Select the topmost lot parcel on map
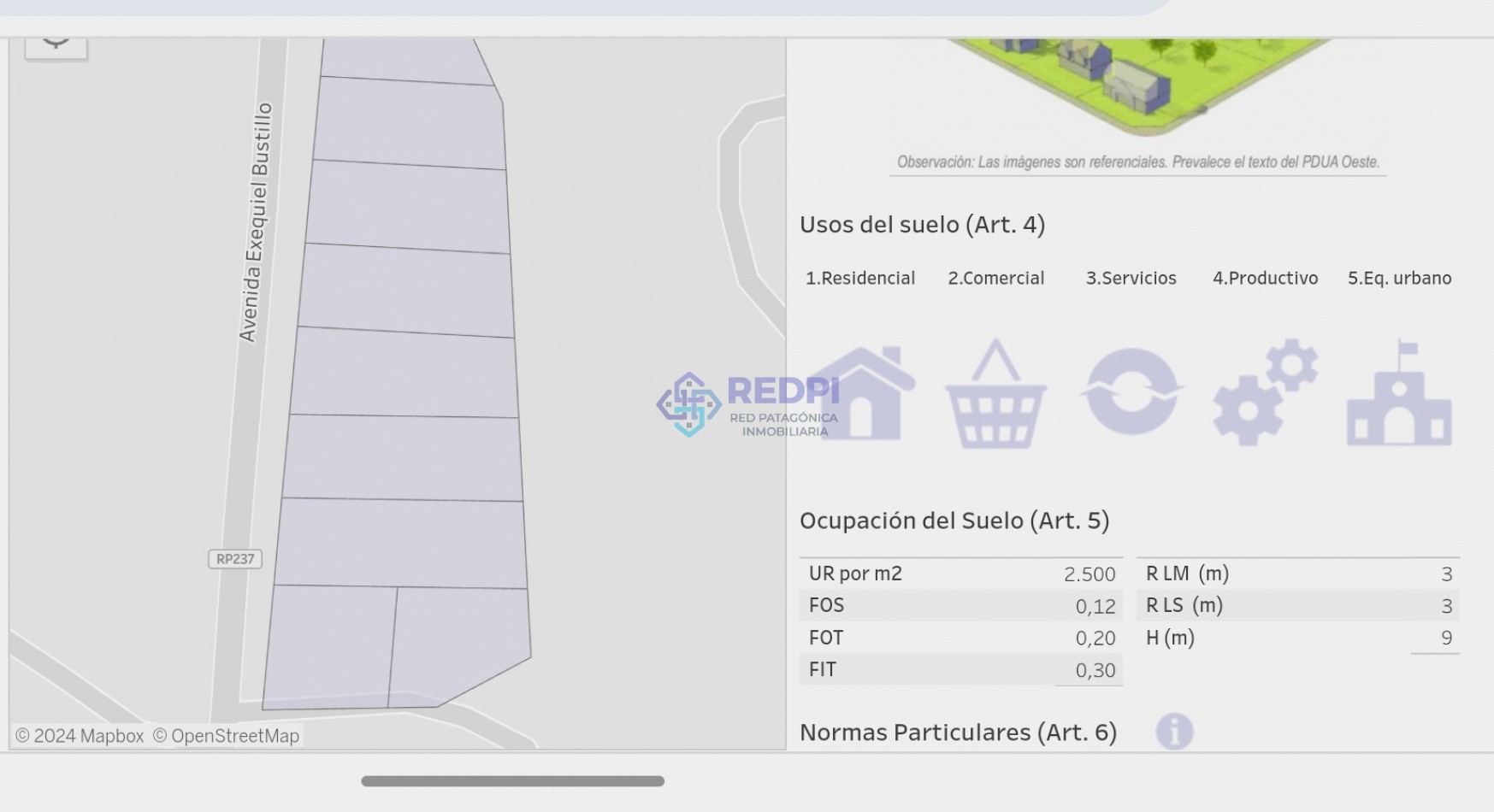 (400, 60)
